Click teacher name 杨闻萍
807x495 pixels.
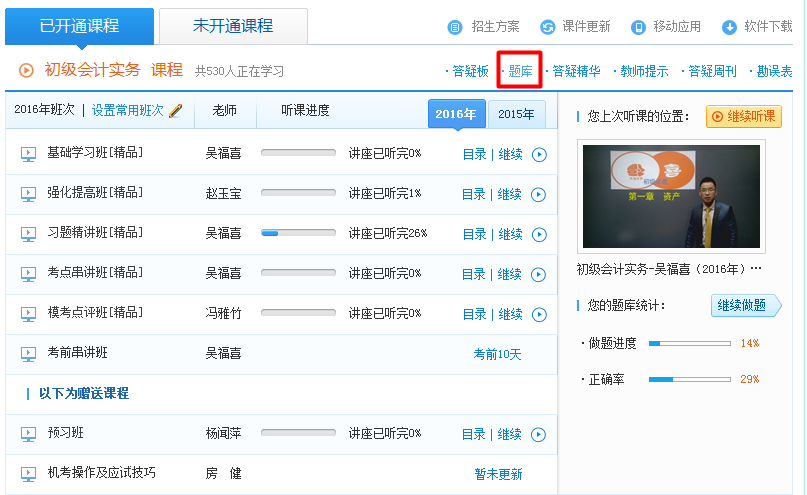(x=223, y=434)
